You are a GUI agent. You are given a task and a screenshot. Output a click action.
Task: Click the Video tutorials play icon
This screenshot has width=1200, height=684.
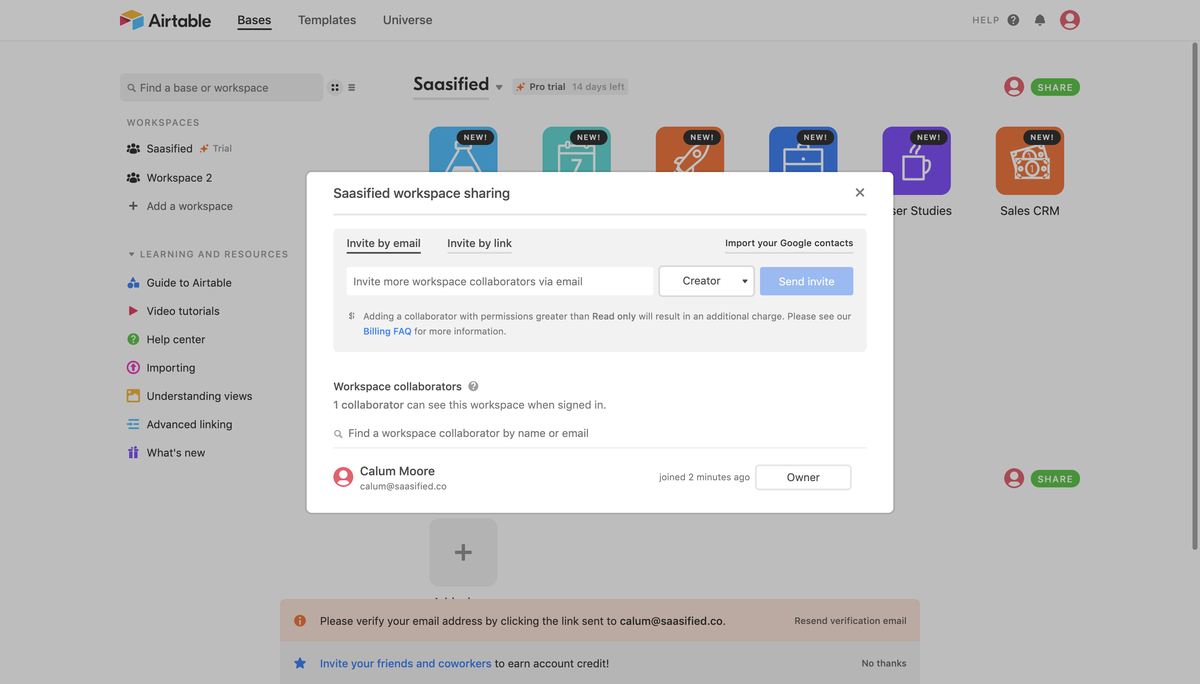click(x=133, y=311)
